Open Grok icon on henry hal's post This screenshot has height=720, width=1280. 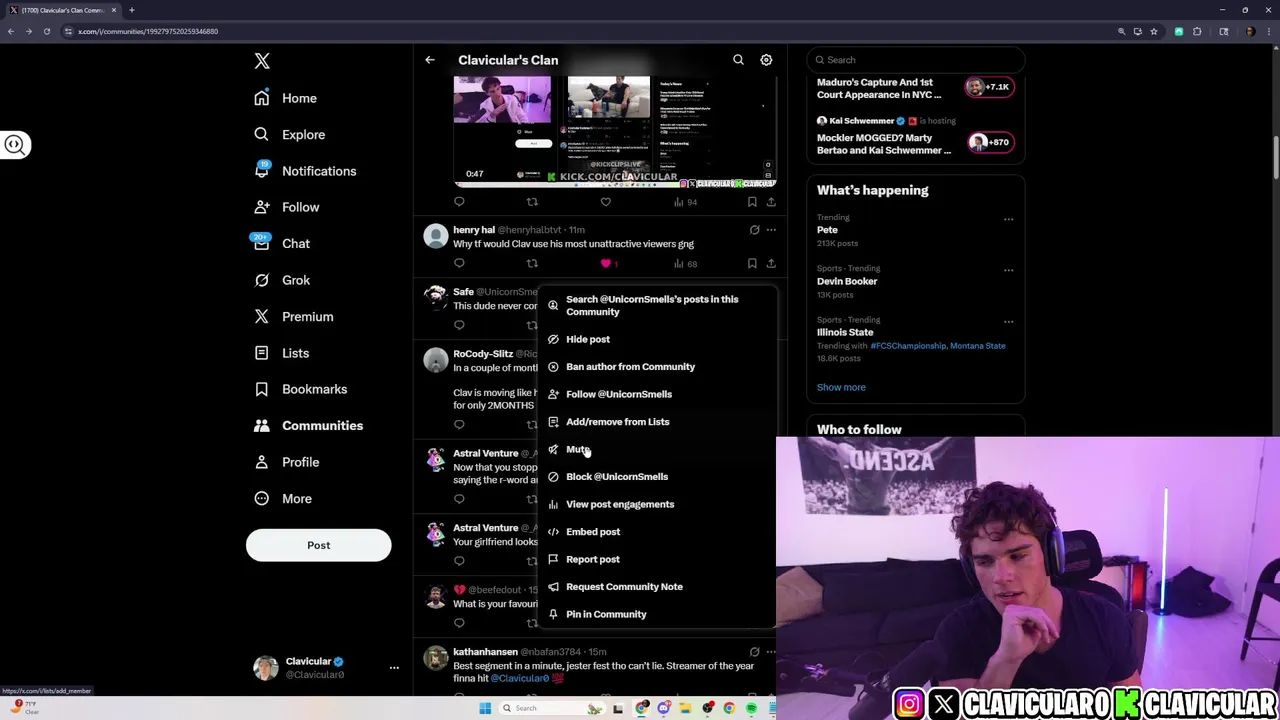point(754,230)
